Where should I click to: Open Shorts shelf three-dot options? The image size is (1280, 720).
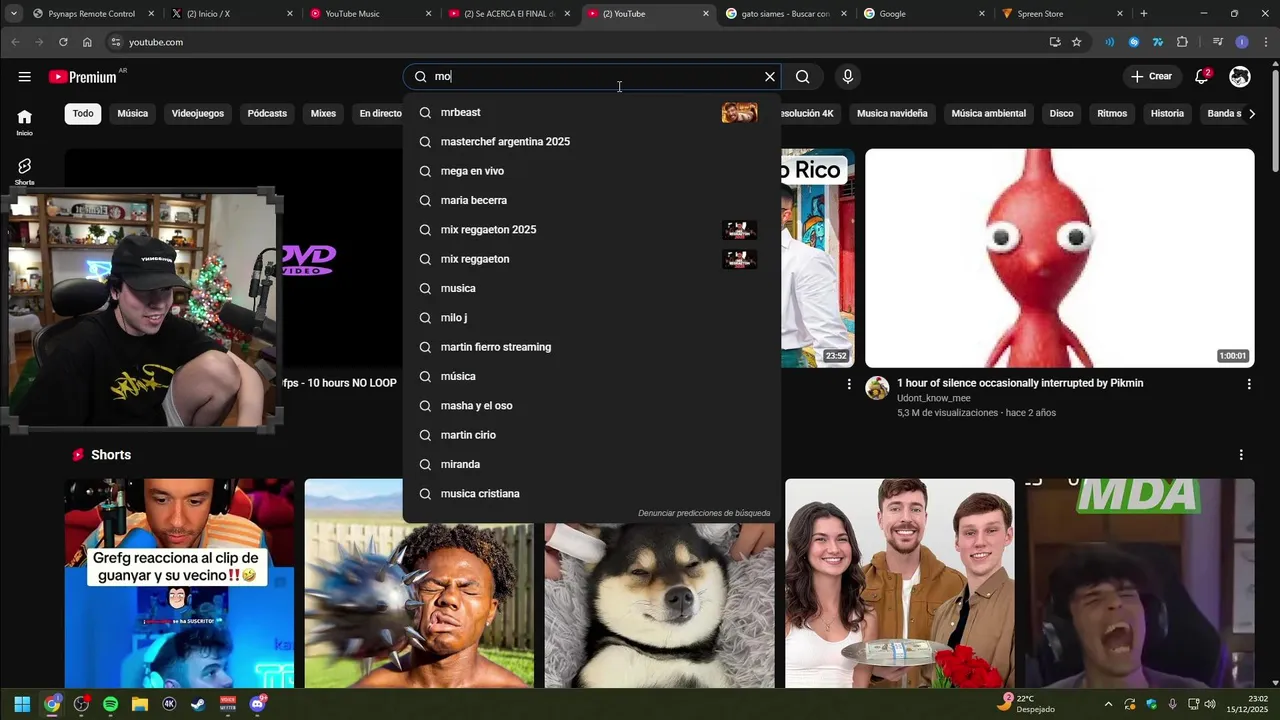1241,455
